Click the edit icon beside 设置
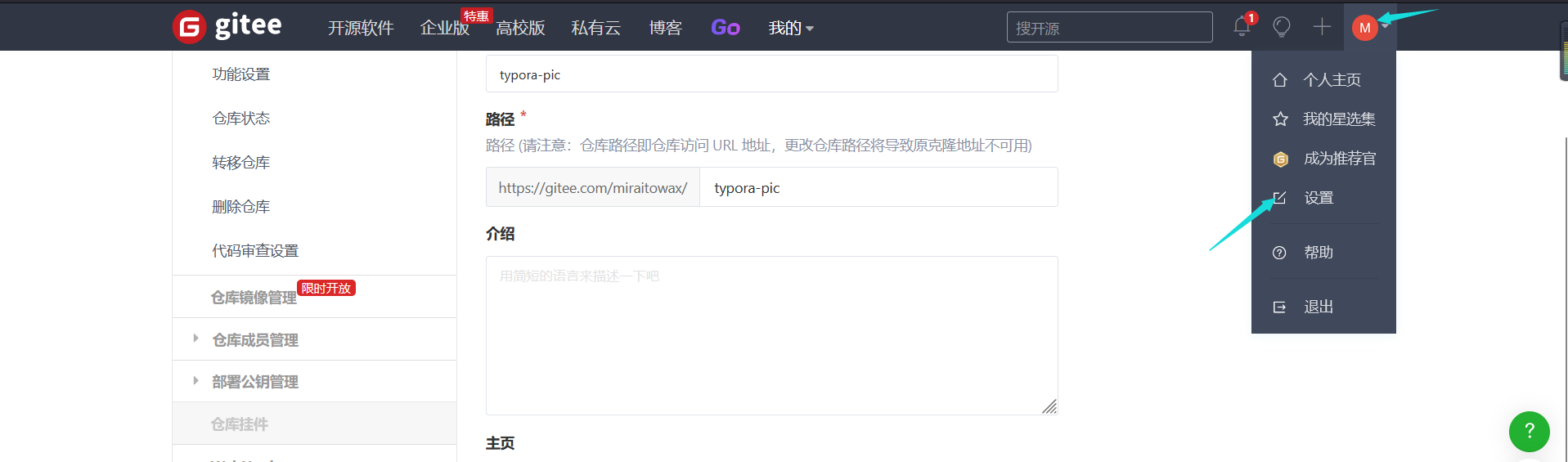The height and width of the screenshot is (462, 1568). click(1280, 198)
